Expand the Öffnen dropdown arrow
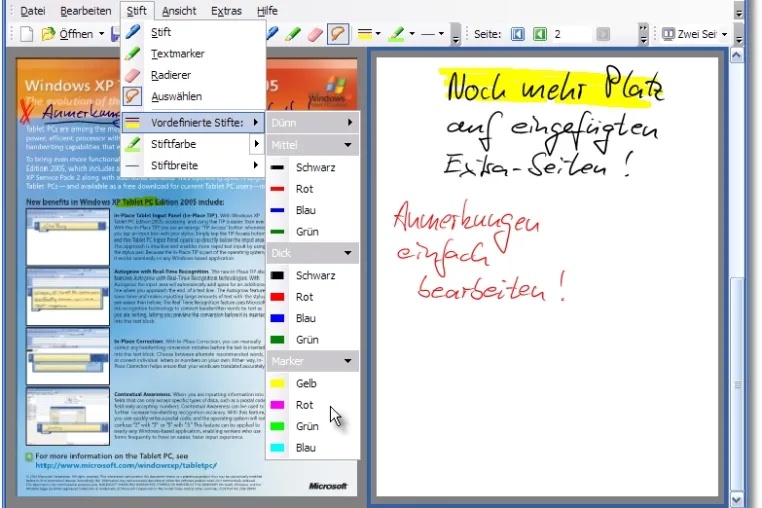The image size is (762, 508). pyautogui.click(x=102, y=34)
